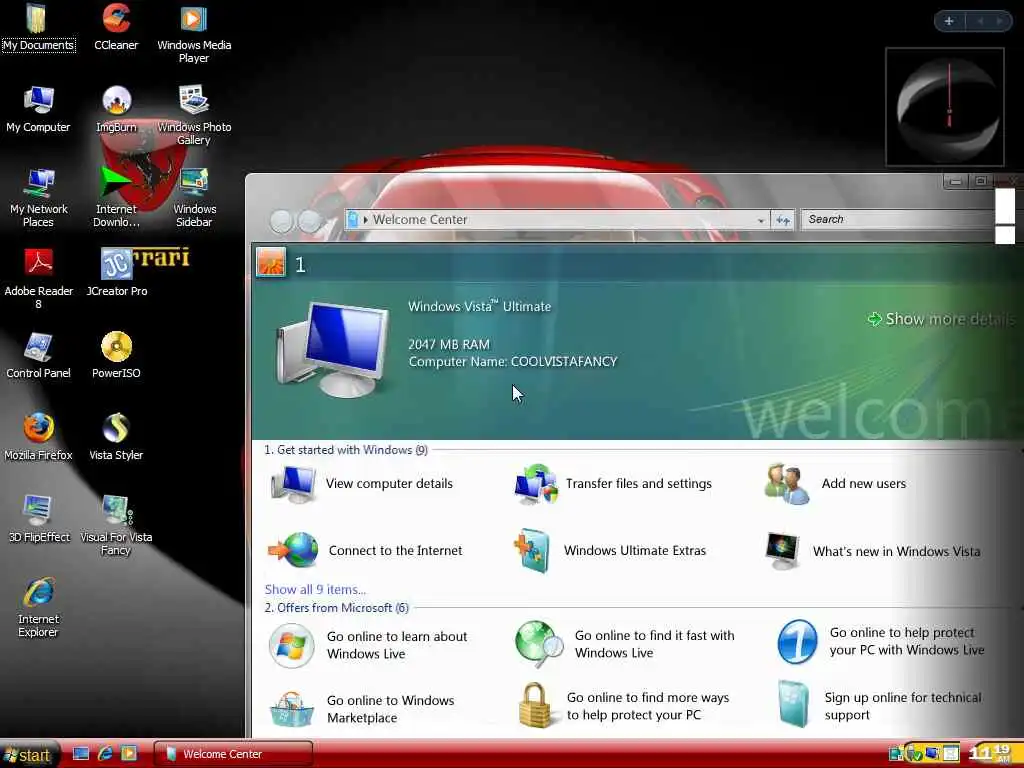
Task: Open find it fast with Windows Live
Action: (x=624, y=644)
